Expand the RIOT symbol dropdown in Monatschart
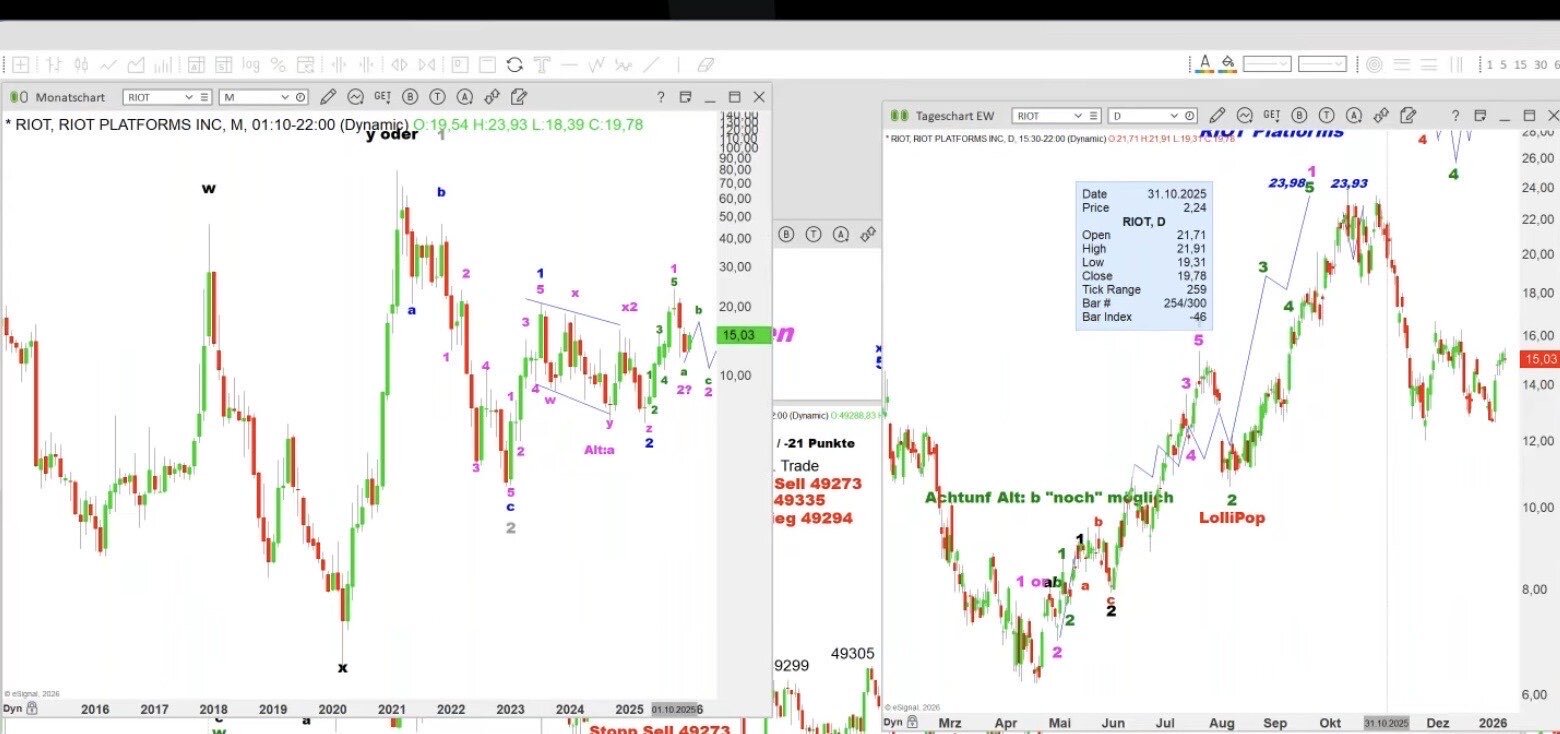Viewport: 1560px width, 734px height. pos(188,97)
